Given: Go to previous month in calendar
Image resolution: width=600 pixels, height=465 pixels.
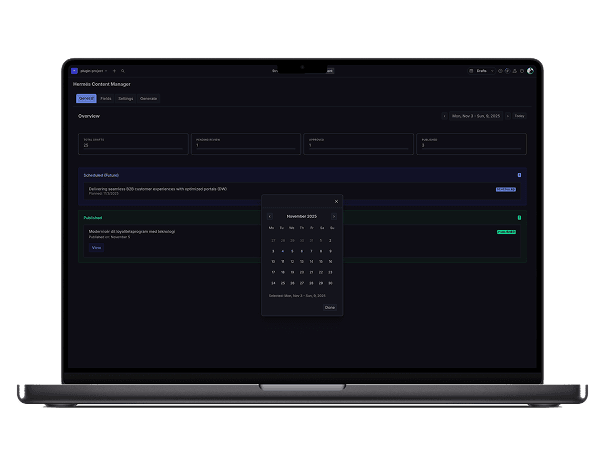Looking at the screenshot, I should [x=269, y=216].
